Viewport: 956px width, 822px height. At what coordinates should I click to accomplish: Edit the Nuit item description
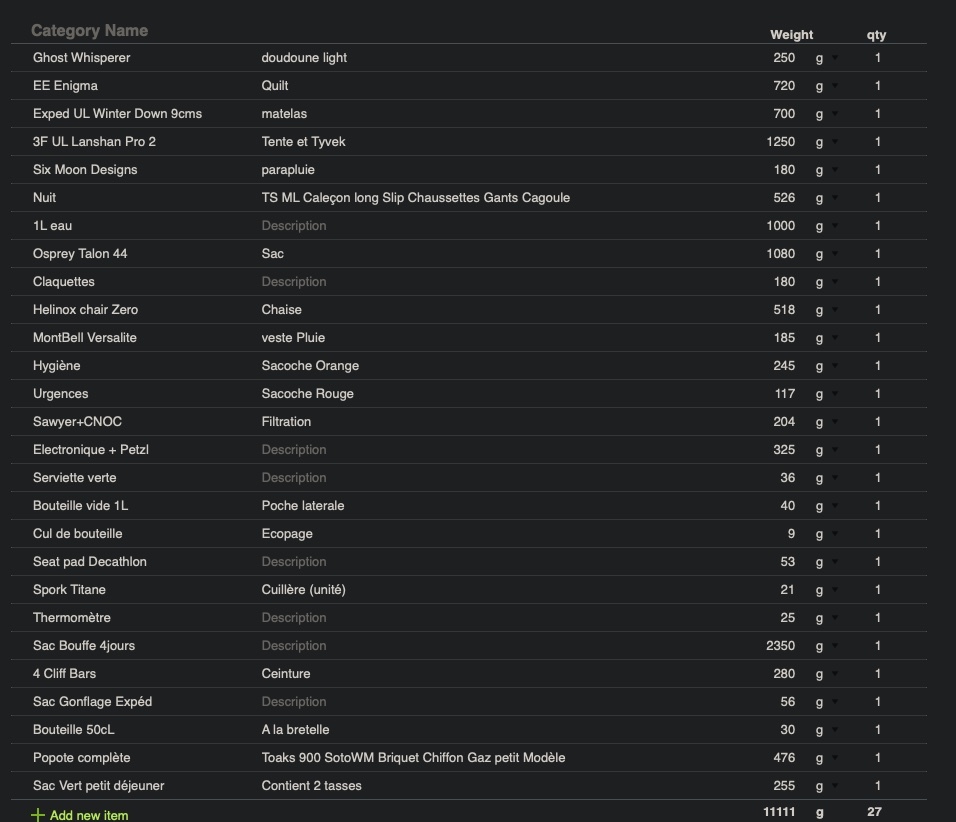[x=415, y=198]
